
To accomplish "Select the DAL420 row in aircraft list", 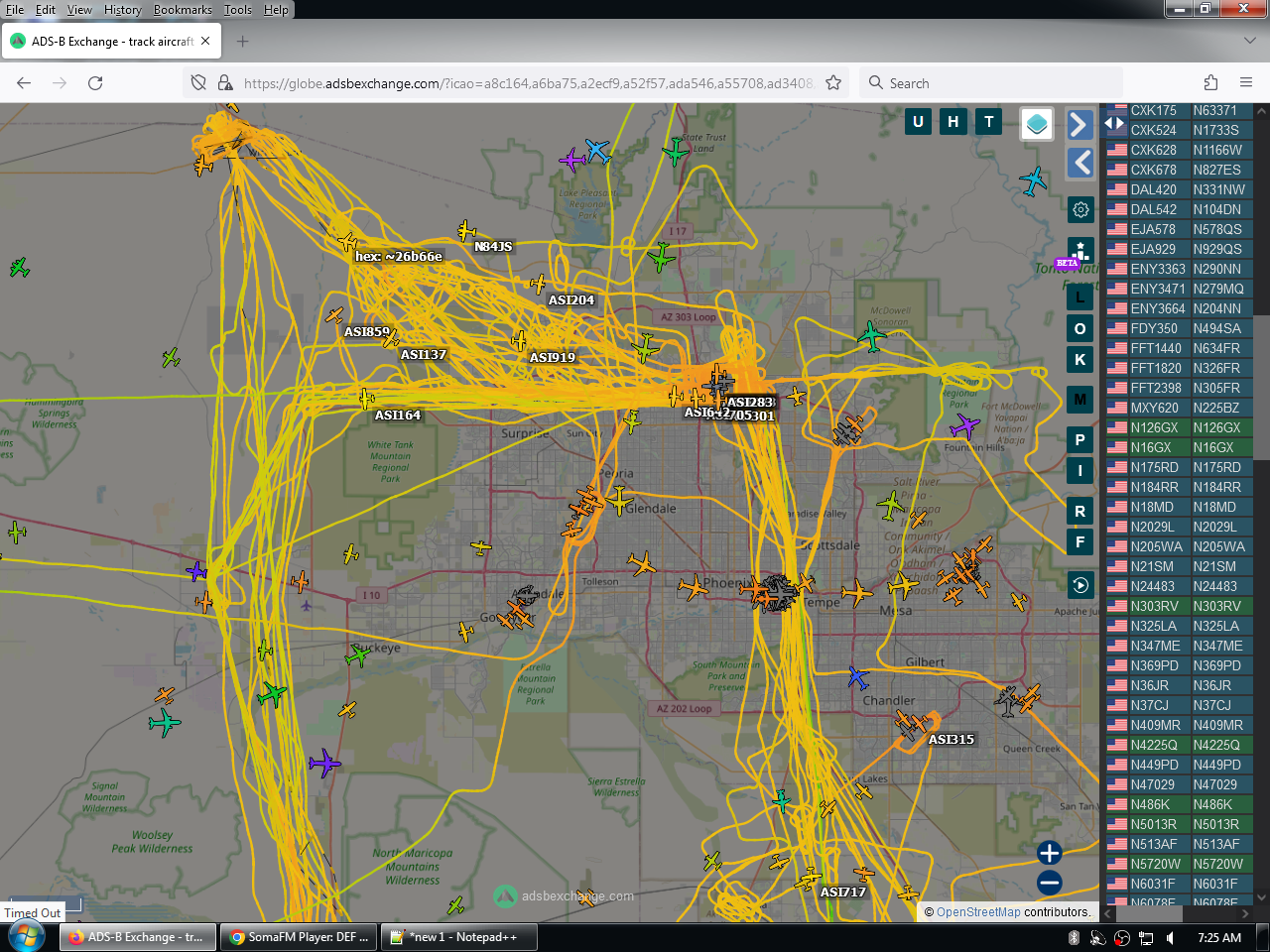I will 1180,189.
